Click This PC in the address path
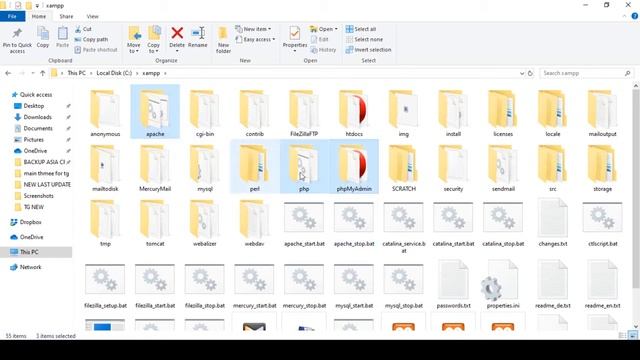This screenshot has width=640, height=360. 76,73
